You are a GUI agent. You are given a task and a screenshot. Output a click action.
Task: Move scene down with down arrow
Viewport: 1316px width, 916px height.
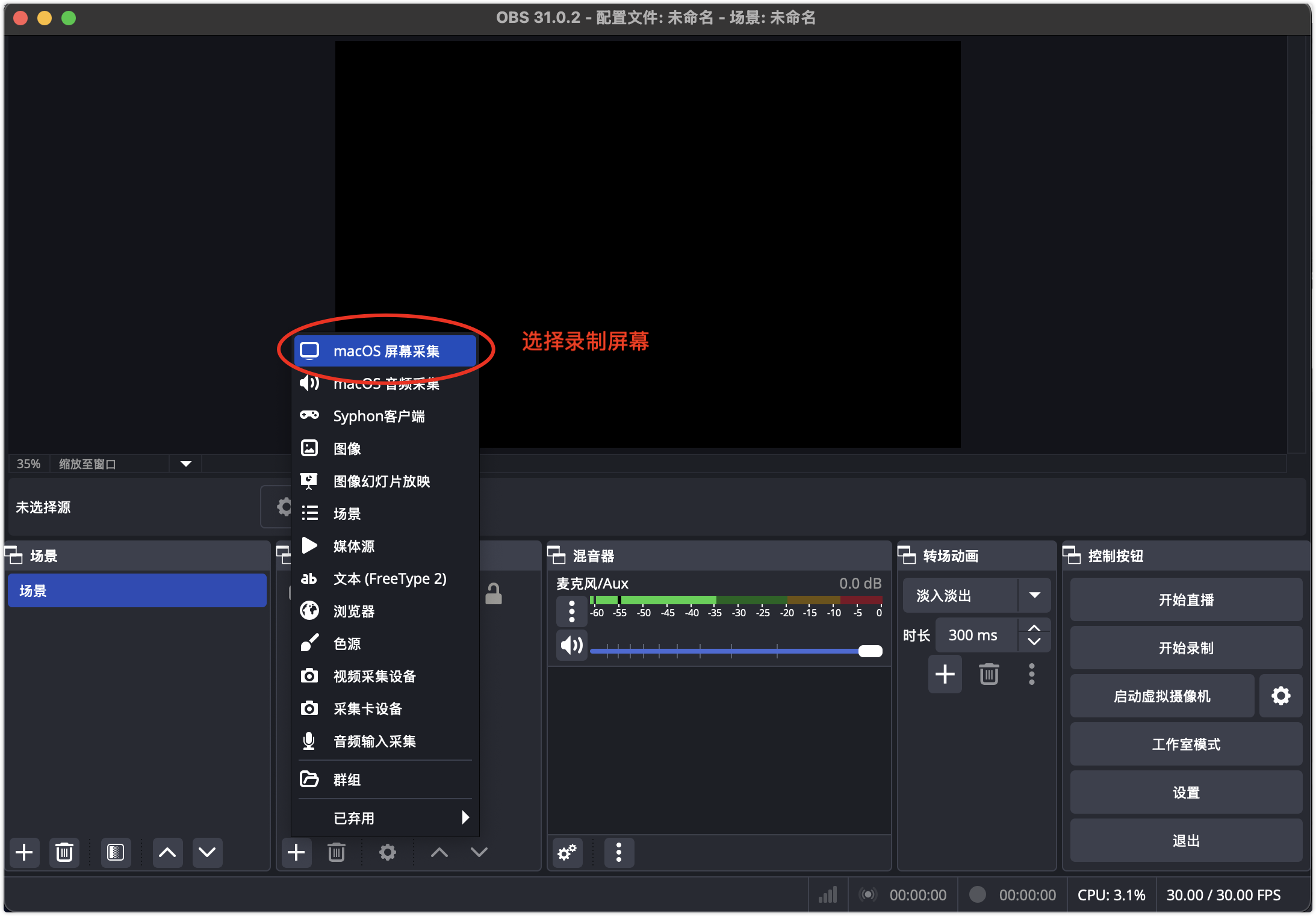(207, 852)
